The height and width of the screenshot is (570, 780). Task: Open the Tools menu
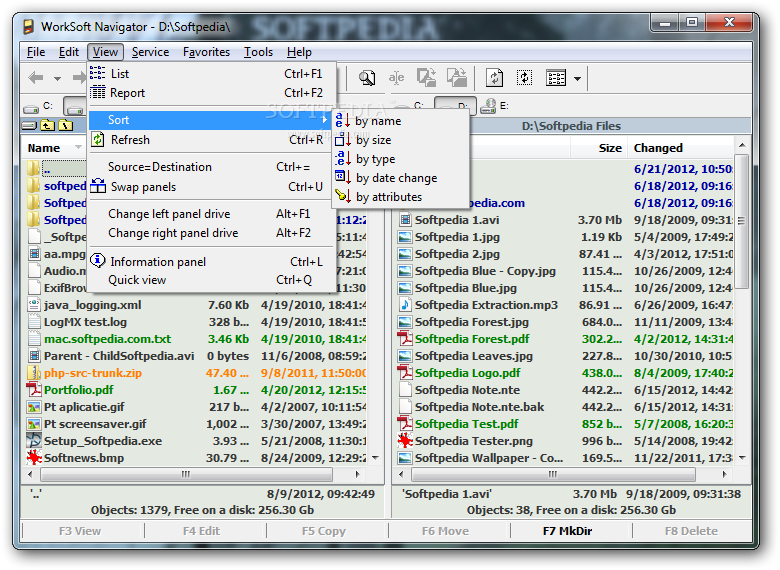coord(258,52)
